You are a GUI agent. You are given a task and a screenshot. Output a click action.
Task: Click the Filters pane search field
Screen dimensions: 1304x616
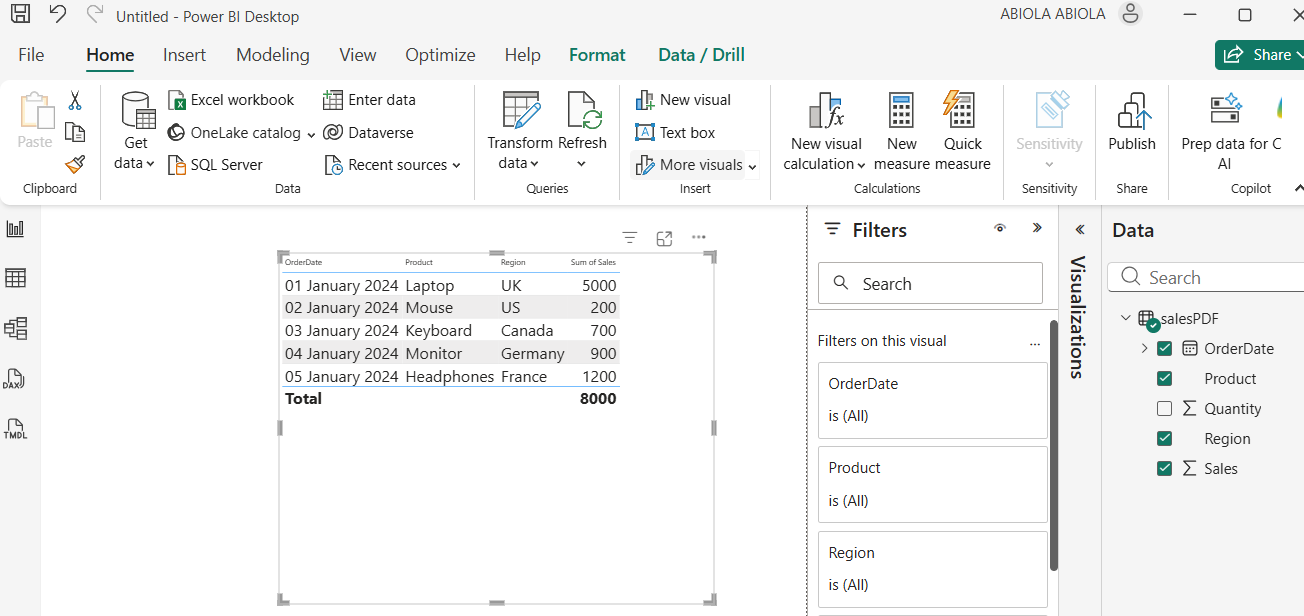coord(930,284)
